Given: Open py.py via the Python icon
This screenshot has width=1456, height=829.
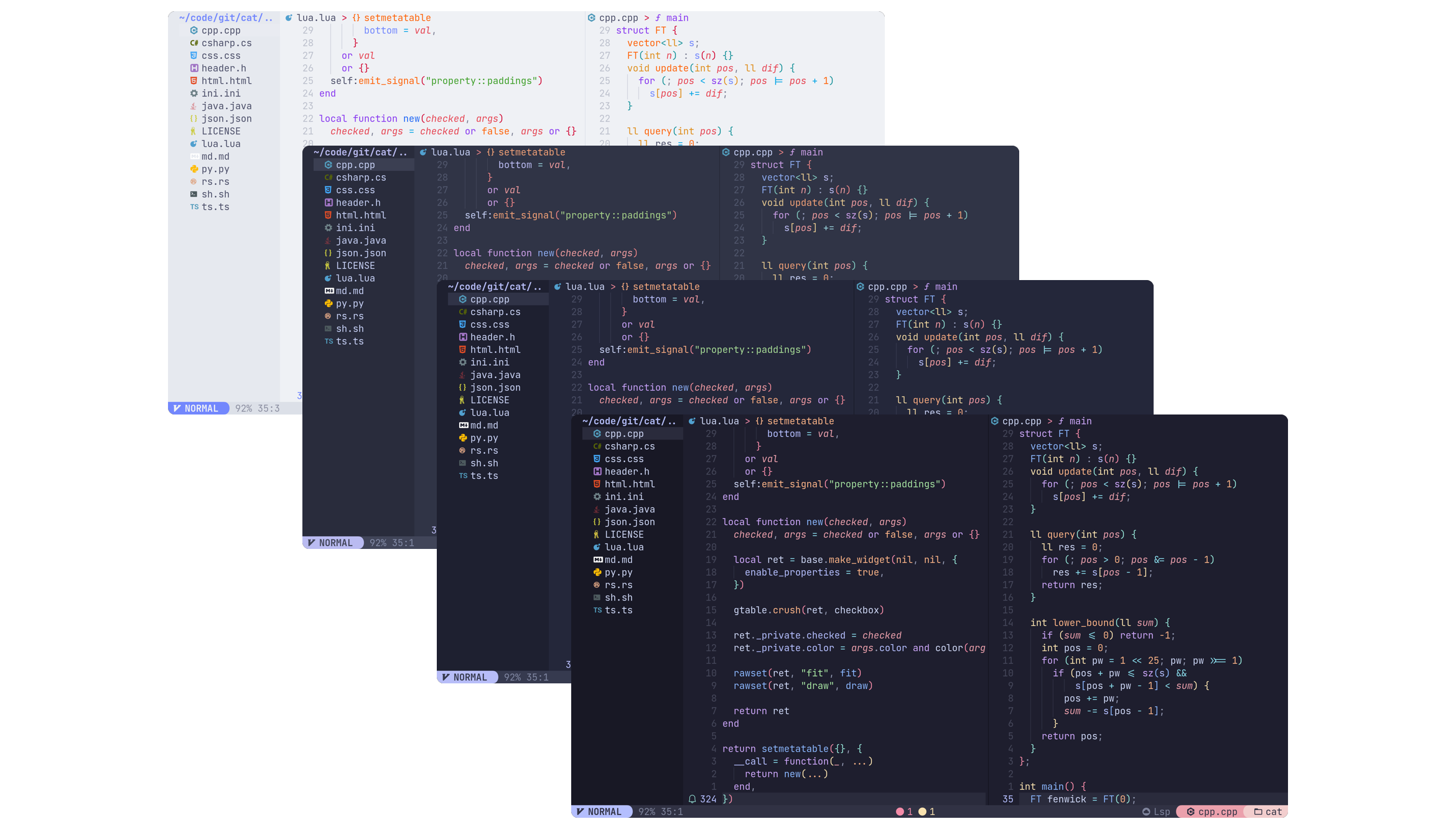Looking at the screenshot, I should click(597, 572).
